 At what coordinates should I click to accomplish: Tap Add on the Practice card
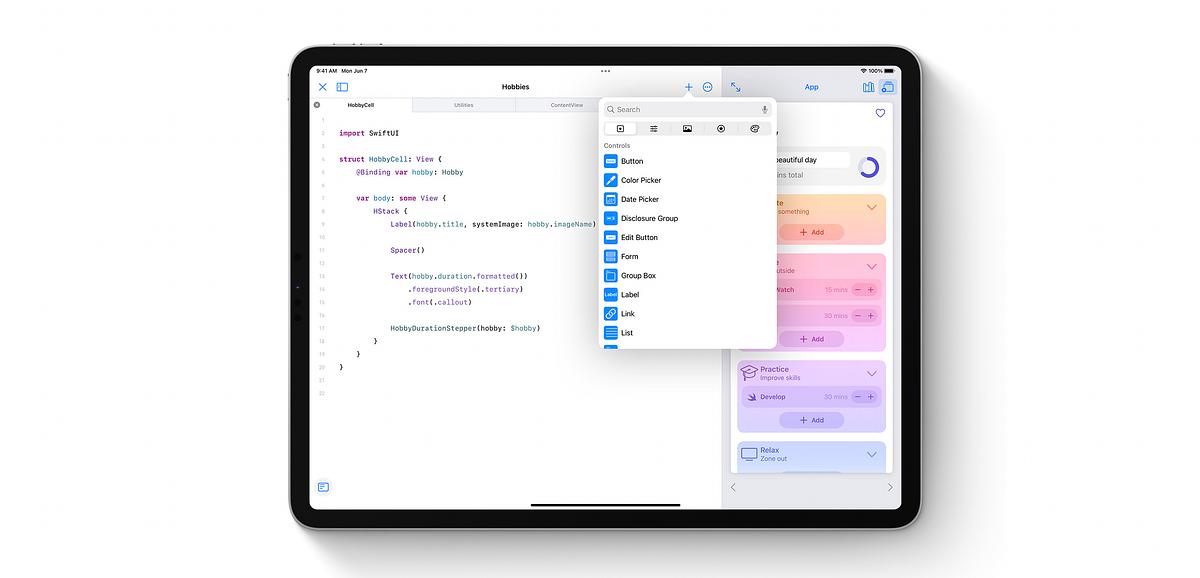pos(811,419)
